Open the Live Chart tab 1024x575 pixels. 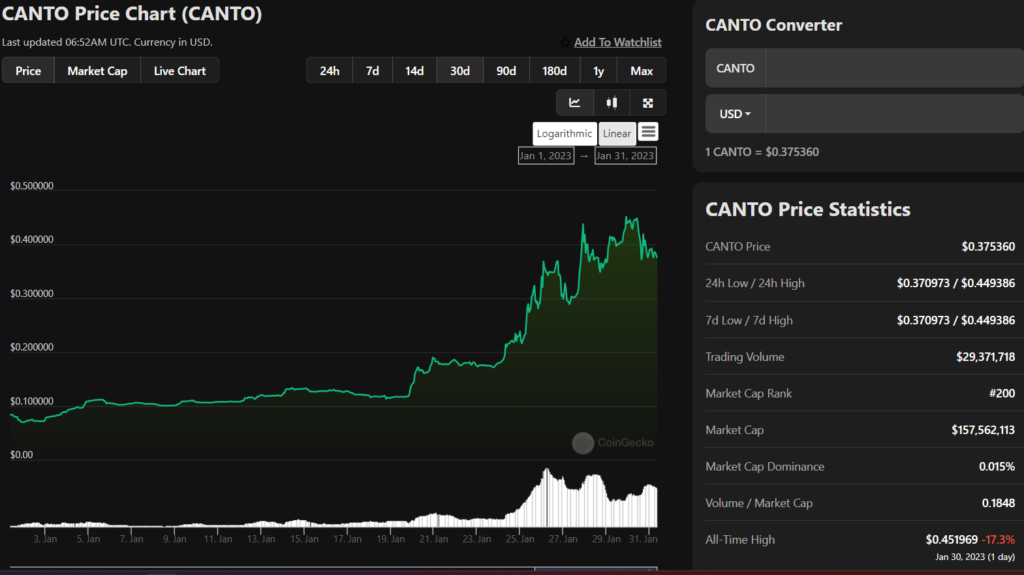click(180, 71)
